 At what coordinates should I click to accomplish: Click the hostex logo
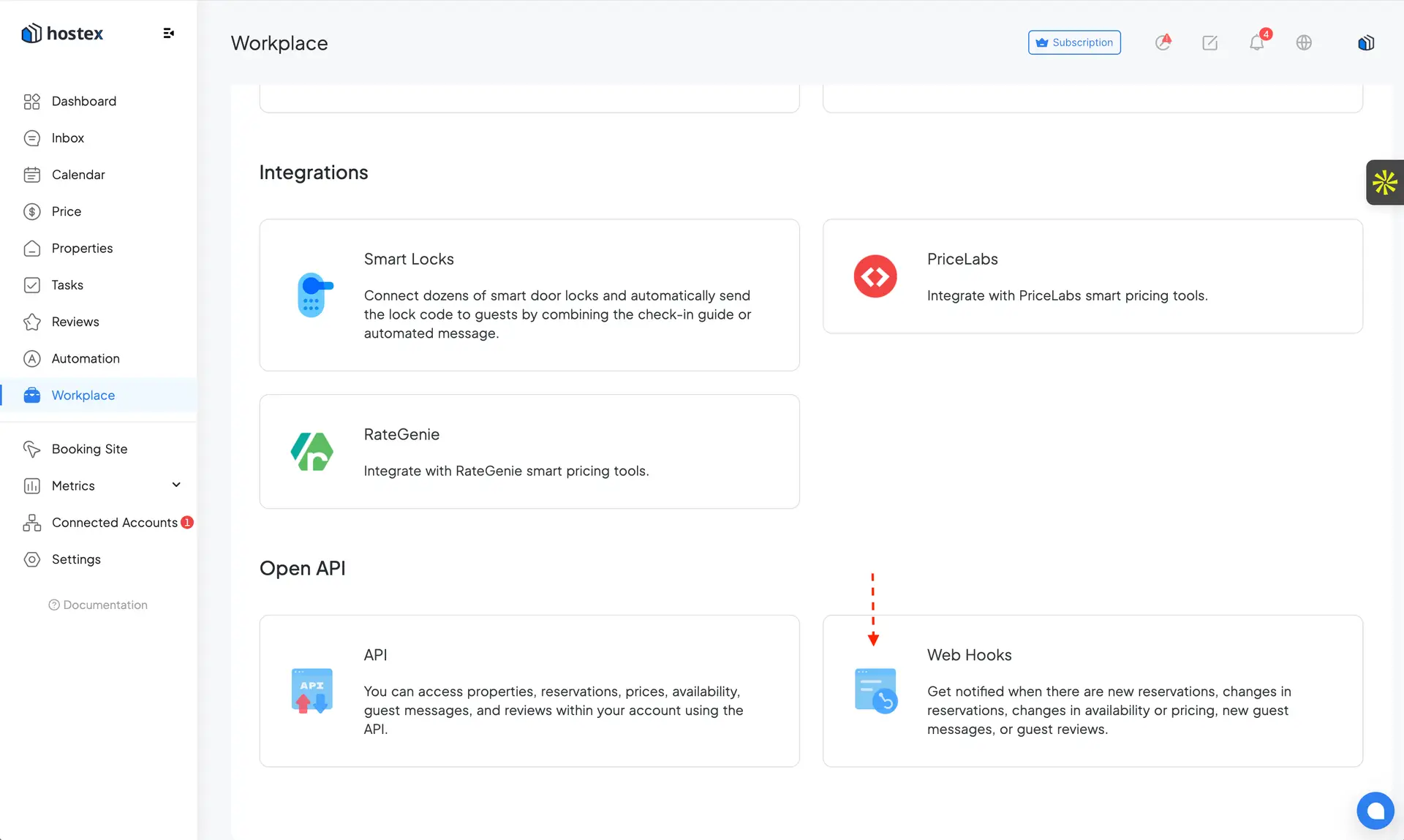coord(62,33)
